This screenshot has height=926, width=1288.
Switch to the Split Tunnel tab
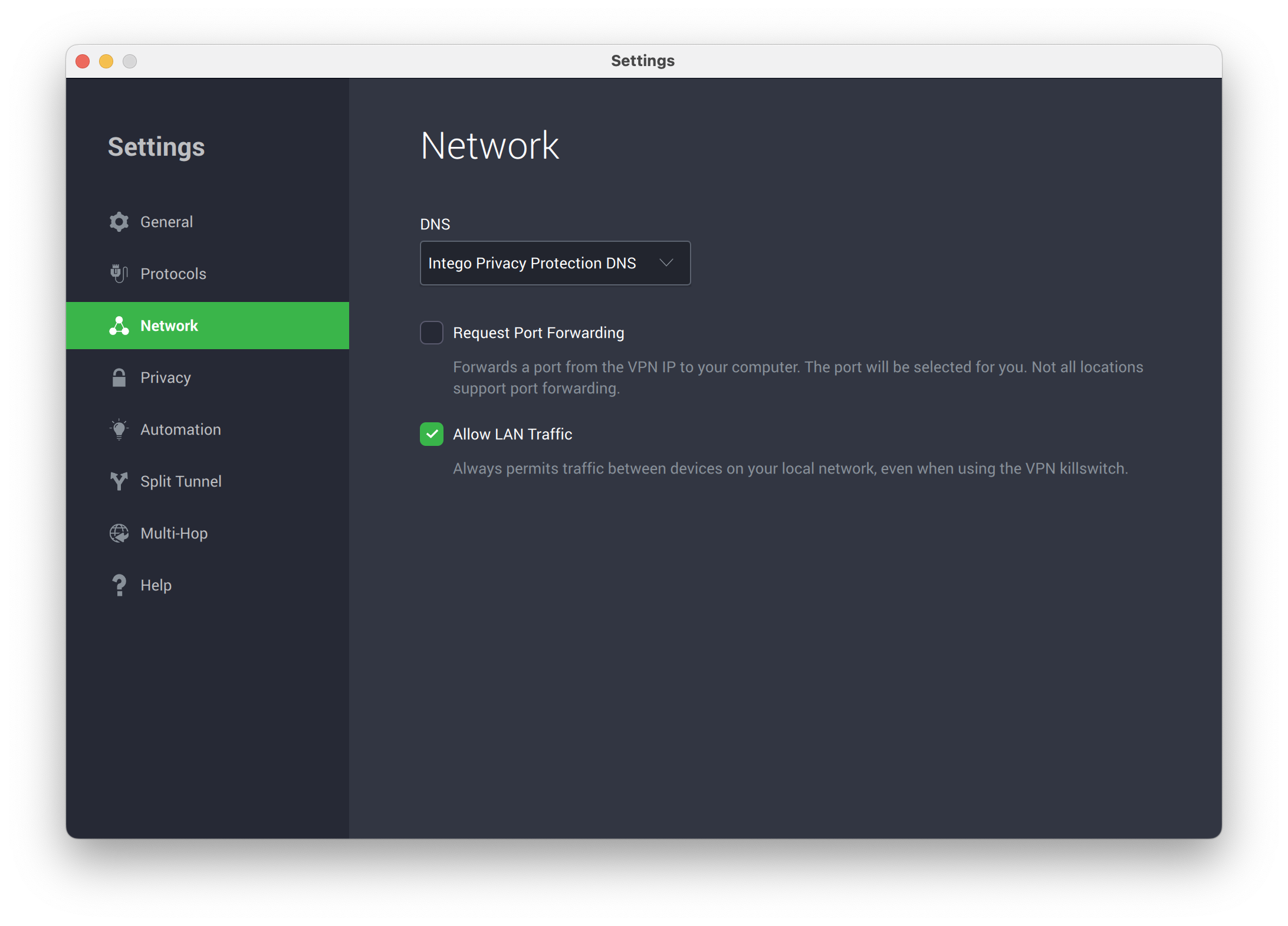(208, 481)
